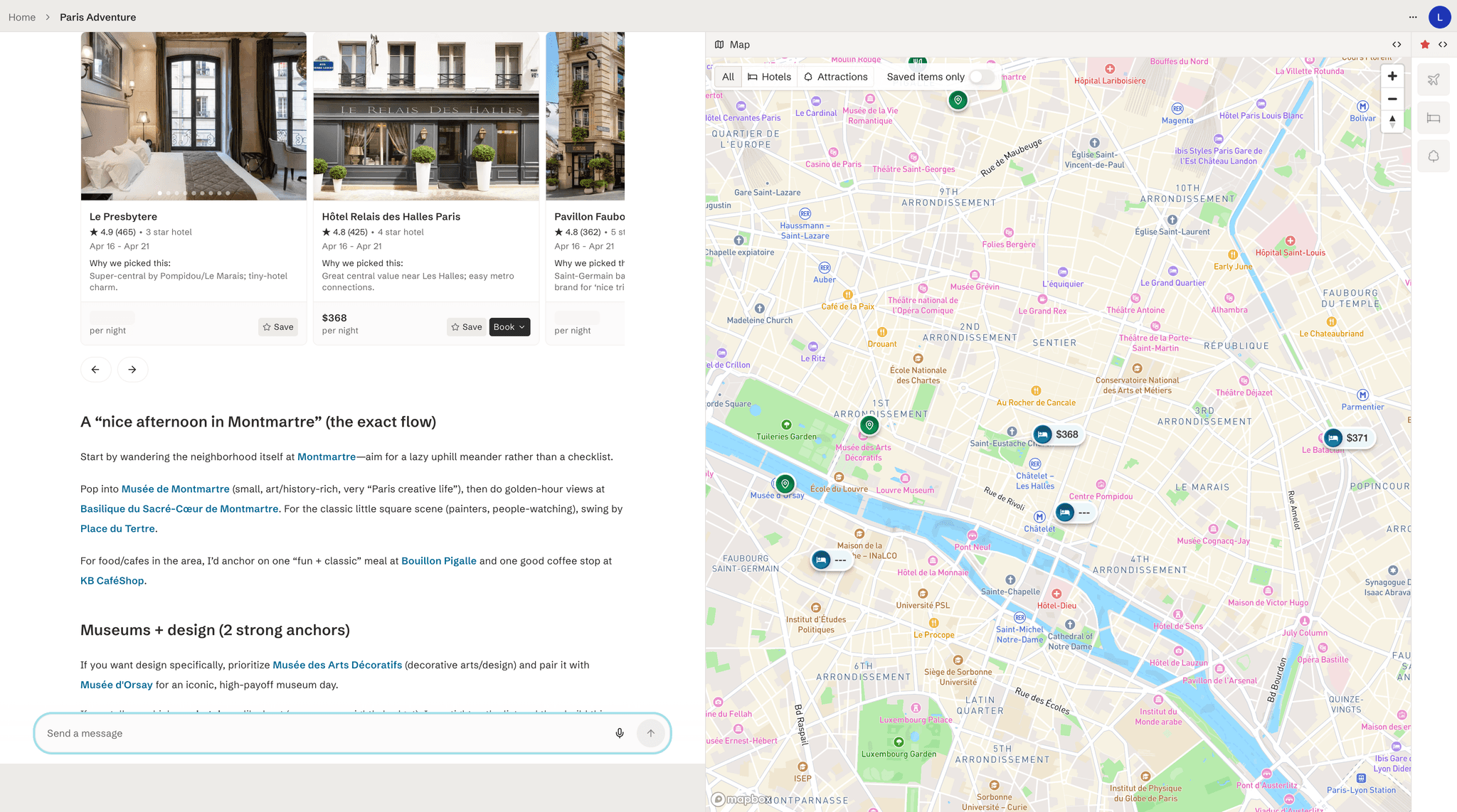Image resolution: width=1457 pixels, height=812 pixels.
Task: Switch map filter to Attractions
Action: (836, 76)
